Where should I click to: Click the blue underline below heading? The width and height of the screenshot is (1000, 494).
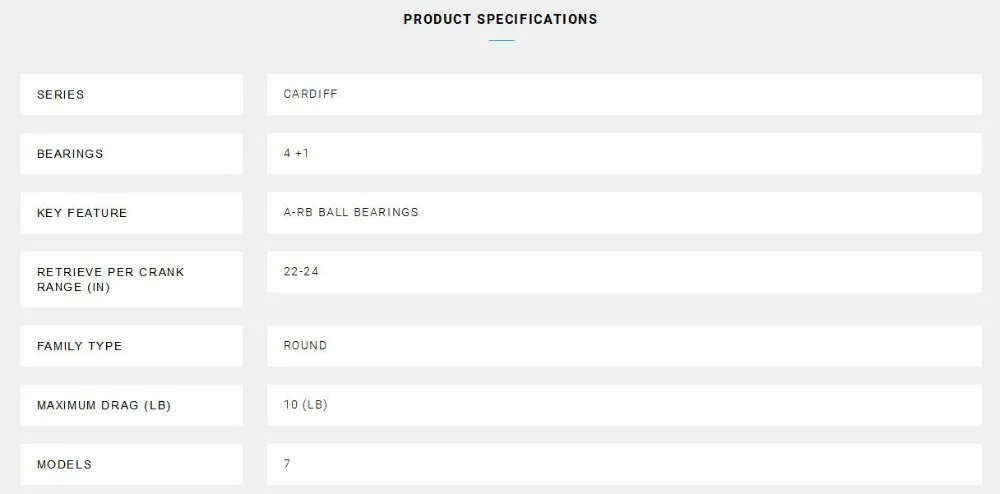coord(502,40)
